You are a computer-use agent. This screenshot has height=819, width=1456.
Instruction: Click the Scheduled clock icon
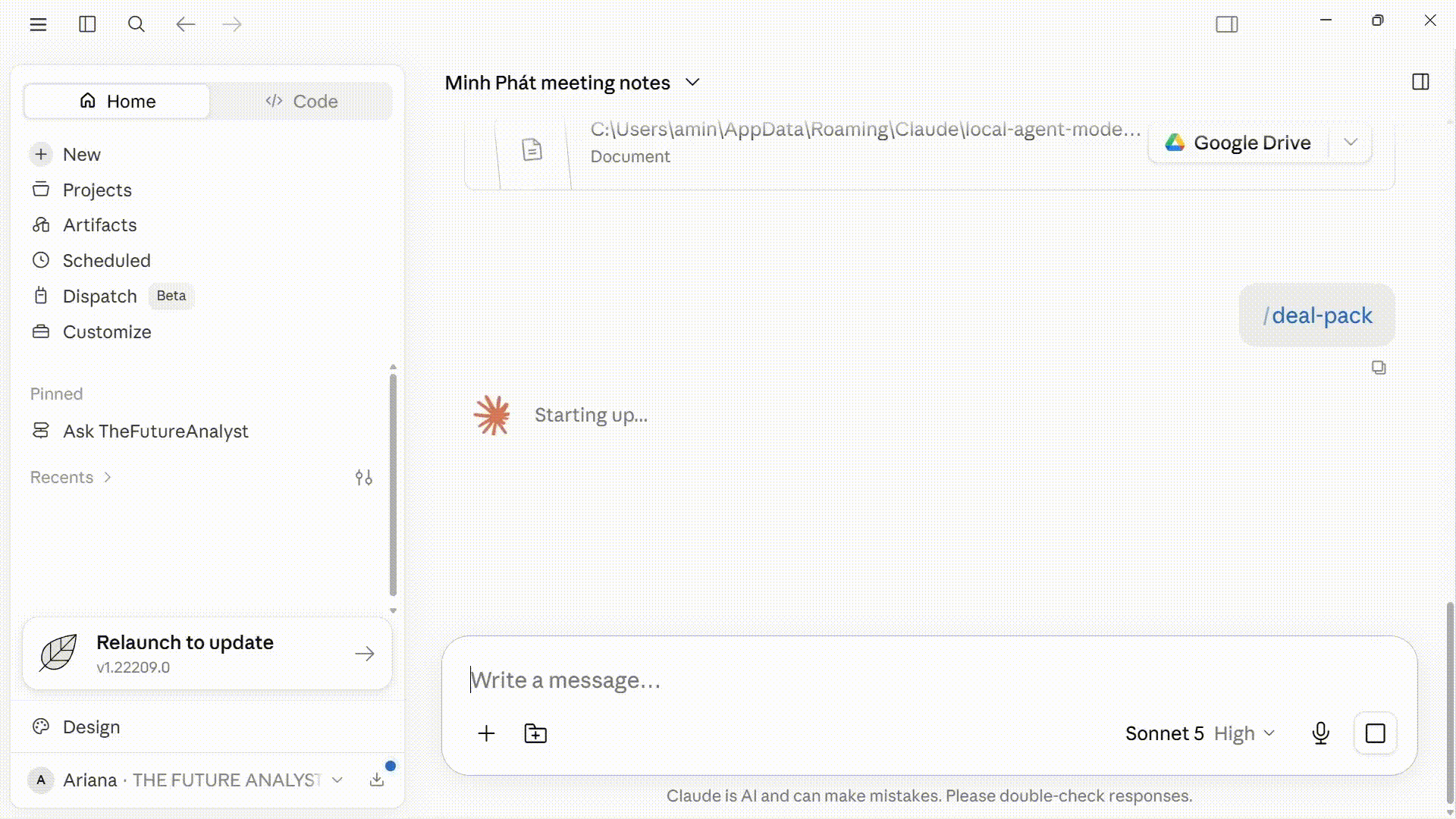click(x=41, y=261)
